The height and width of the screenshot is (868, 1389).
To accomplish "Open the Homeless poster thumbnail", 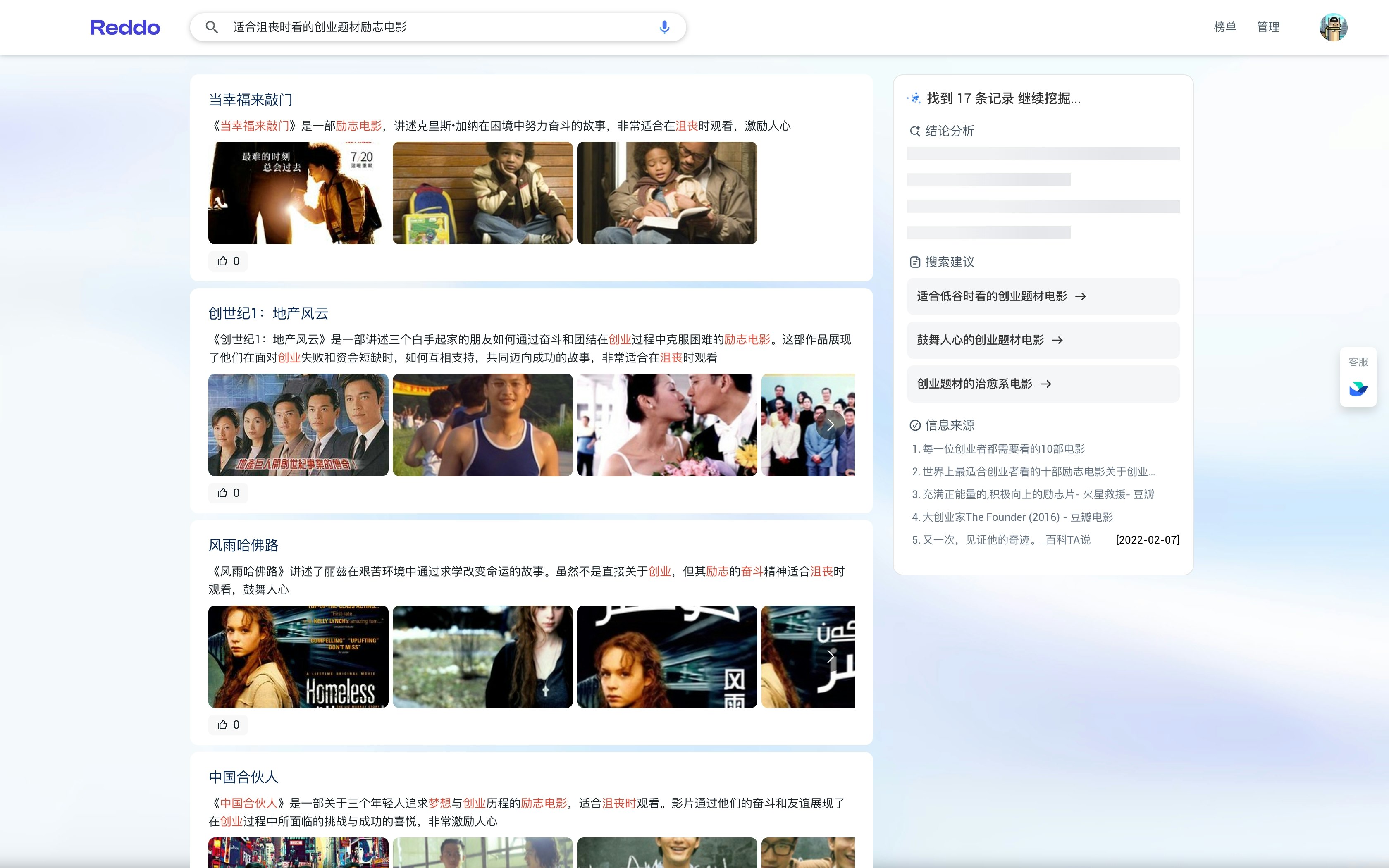I will pyautogui.click(x=298, y=657).
